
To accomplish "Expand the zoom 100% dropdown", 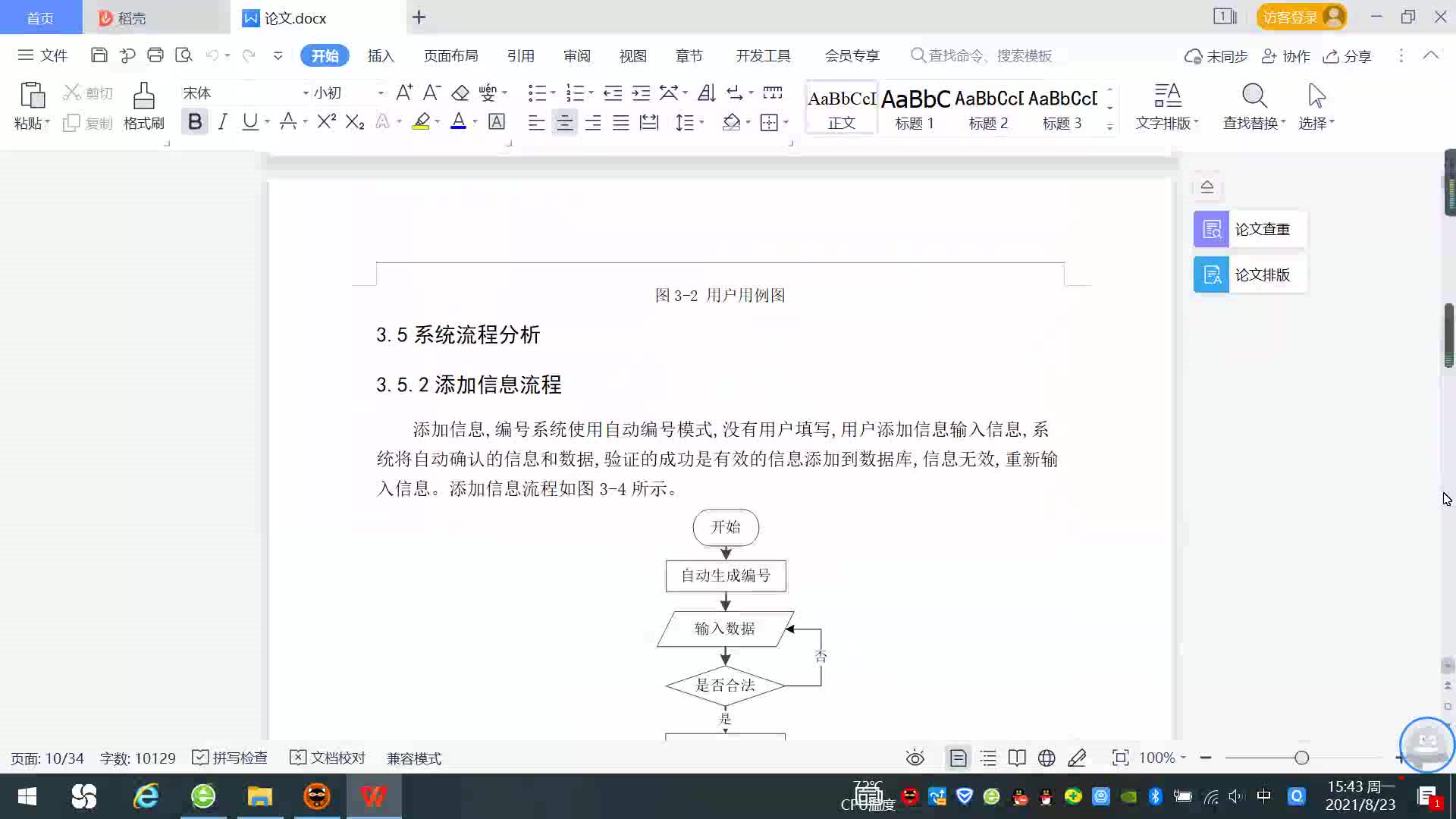I will [x=1183, y=758].
